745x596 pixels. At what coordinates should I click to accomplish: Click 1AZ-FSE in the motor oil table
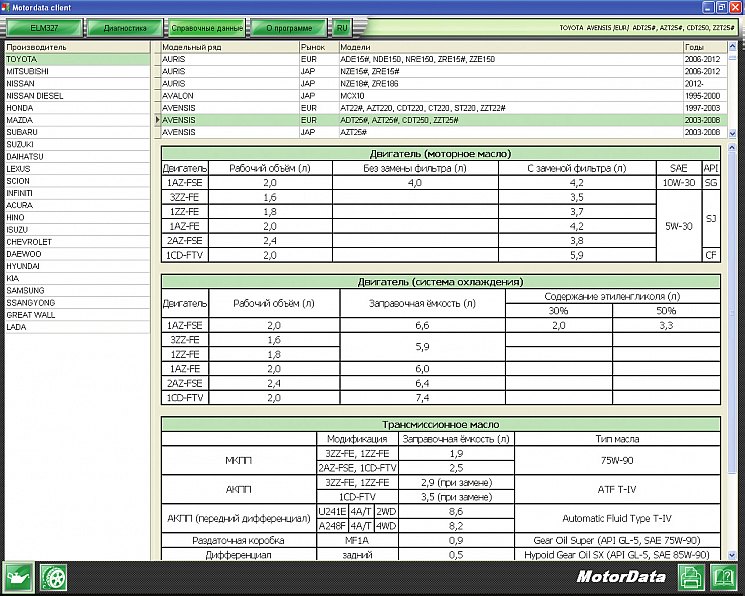[x=185, y=183]
